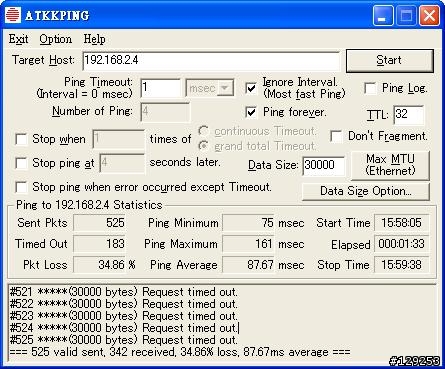Click the Stop Time value 15:59:38

click(402, 265)
